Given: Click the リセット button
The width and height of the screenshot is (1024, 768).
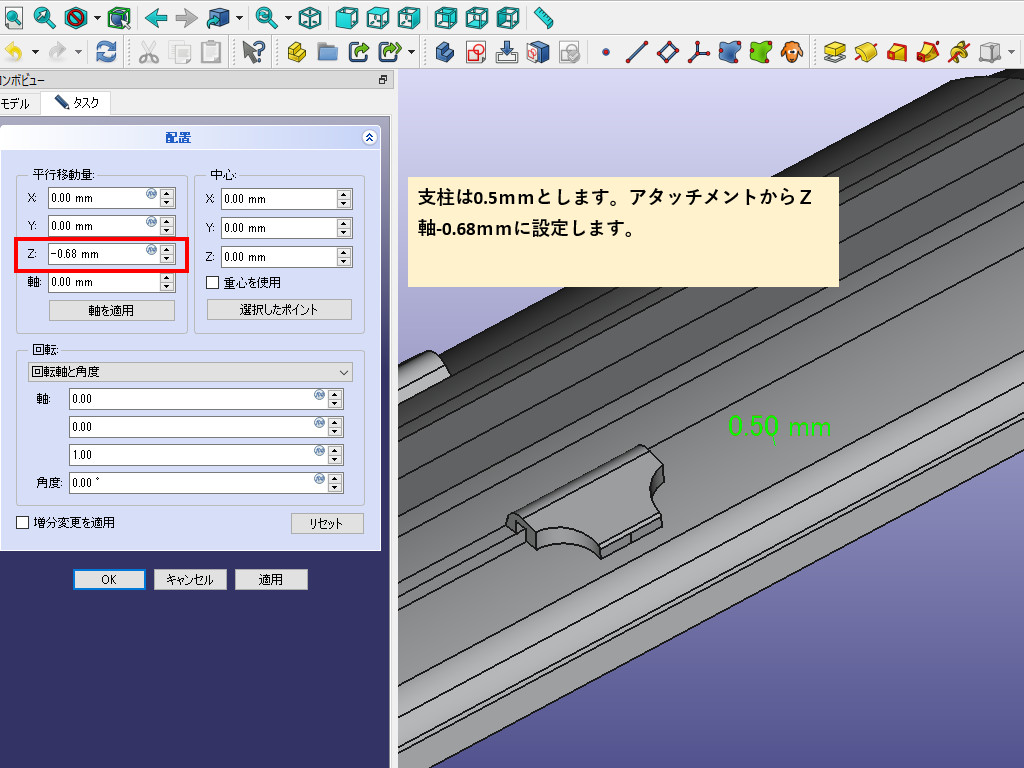Looking at the screenshot, I should point(327,524).
